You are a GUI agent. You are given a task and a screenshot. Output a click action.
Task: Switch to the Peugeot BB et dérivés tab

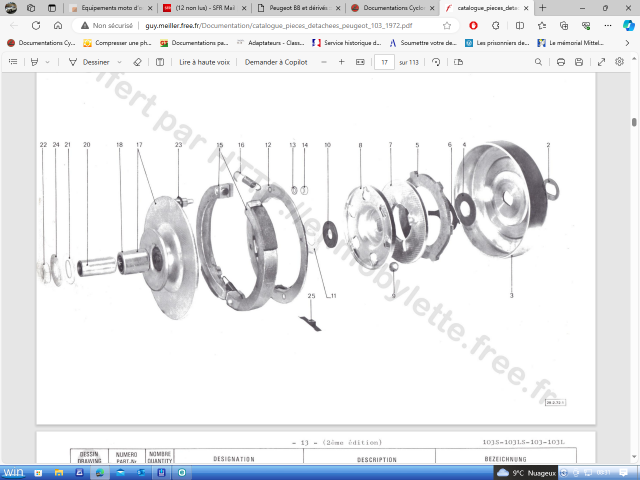tap(296, 7)
